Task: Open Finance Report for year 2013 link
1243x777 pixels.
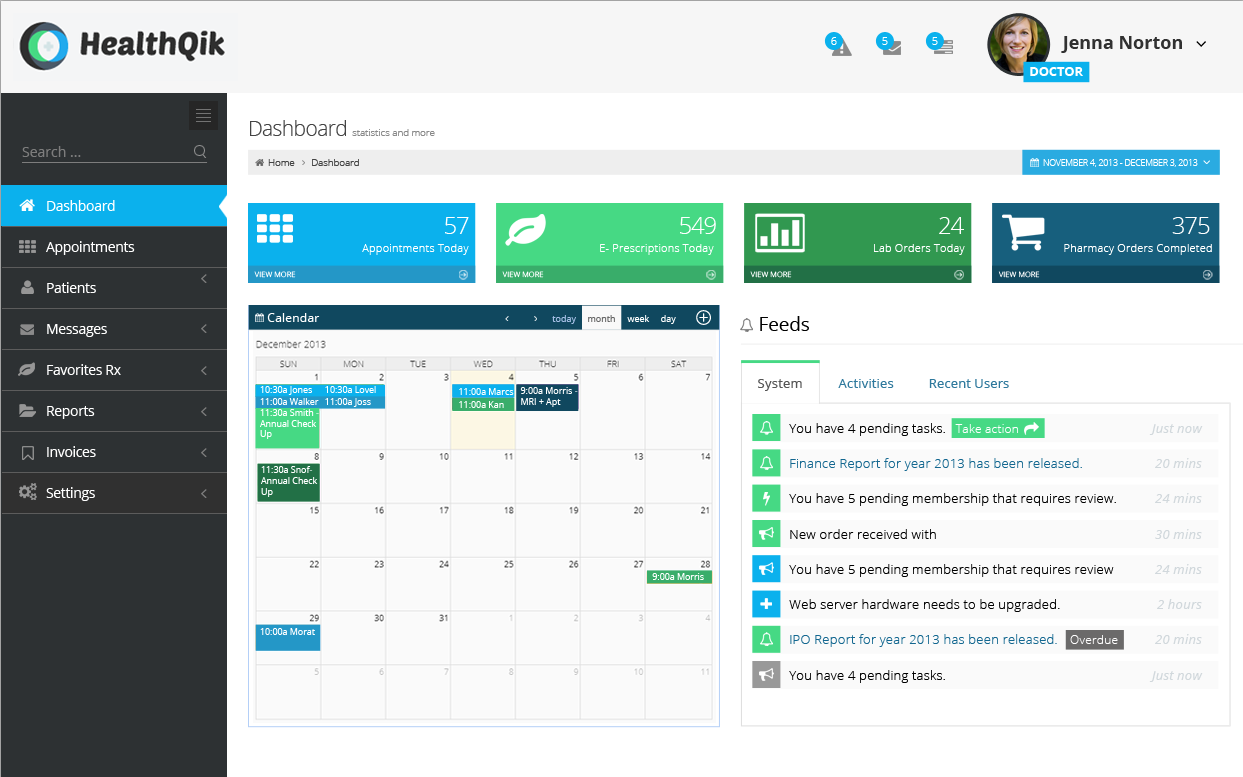Action: pyautogui.click(x=936, y=463)
